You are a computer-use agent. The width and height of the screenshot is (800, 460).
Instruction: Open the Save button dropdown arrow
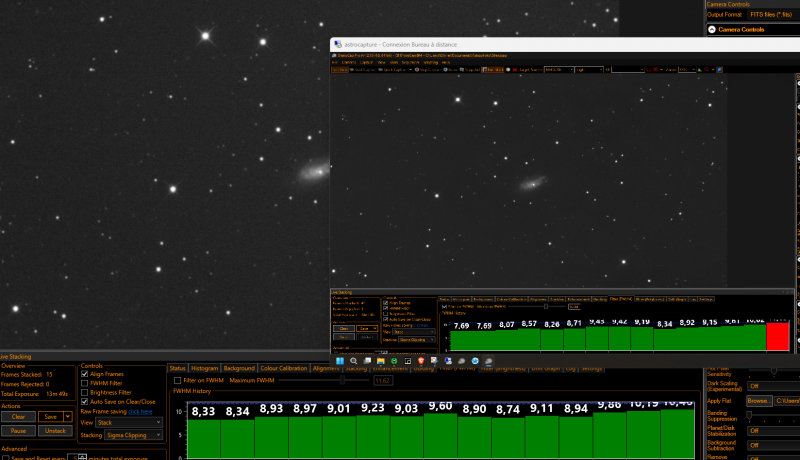coord(67,417)
